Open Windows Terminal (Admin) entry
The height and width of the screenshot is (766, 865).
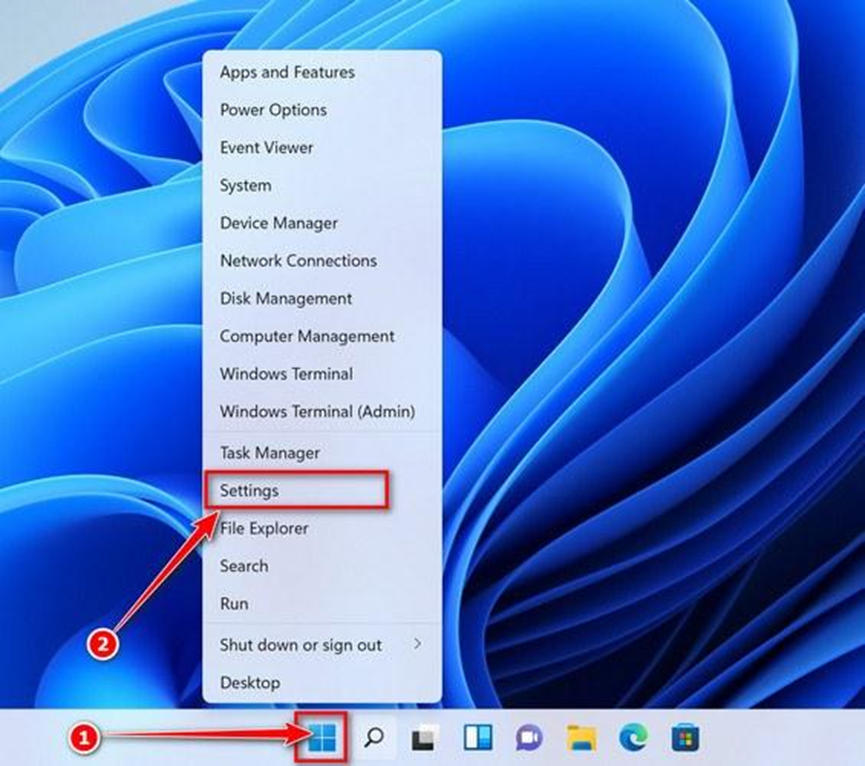point(322,411)
